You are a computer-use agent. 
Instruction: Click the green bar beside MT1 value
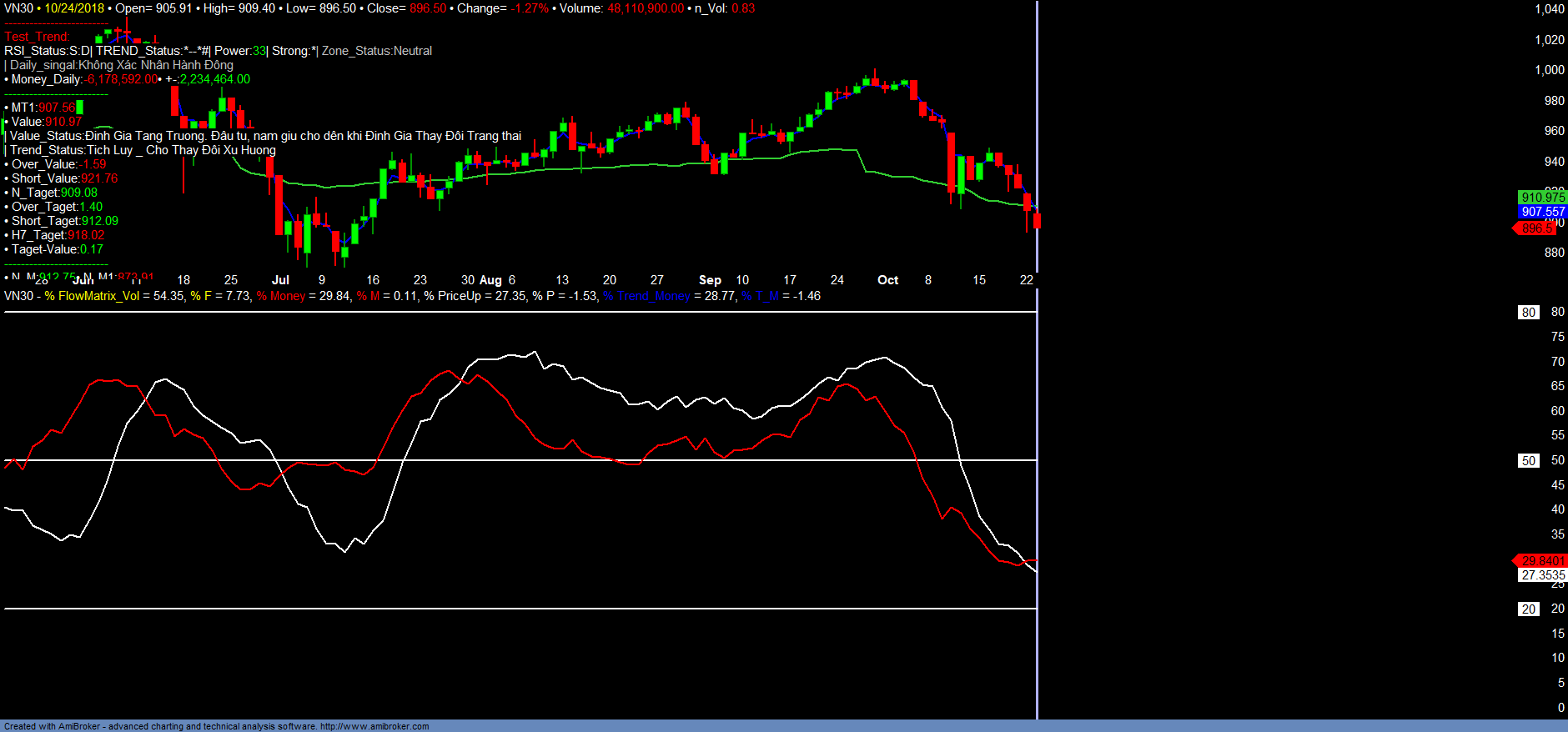tap(79, 108)
